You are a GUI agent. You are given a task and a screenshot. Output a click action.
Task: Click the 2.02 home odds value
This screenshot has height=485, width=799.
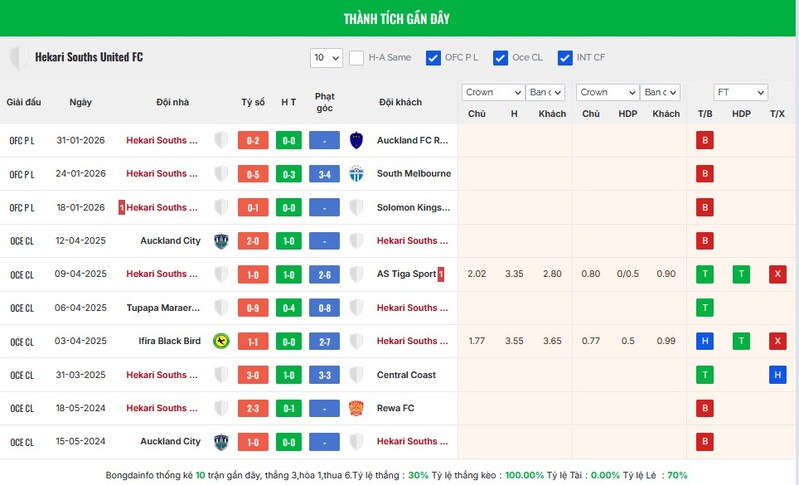tap(477, 274)
